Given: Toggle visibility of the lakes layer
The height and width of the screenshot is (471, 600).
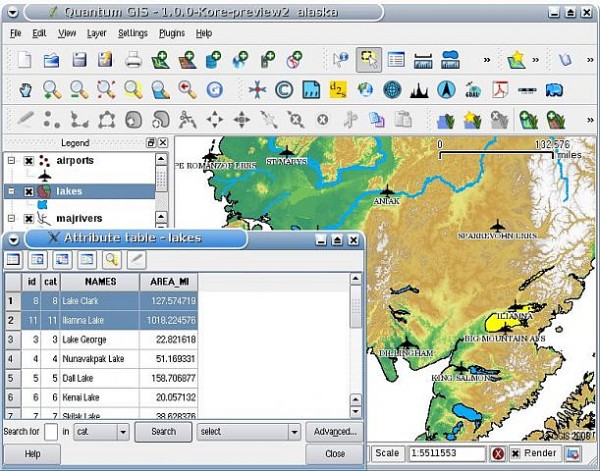Looking at the screenshot, I should pos(29,191).
